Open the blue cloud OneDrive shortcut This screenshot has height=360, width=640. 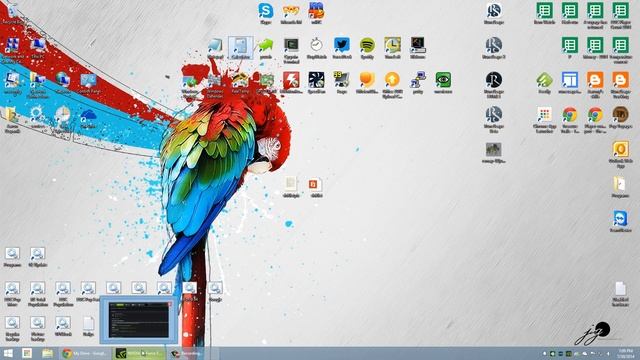pos(88,116)
